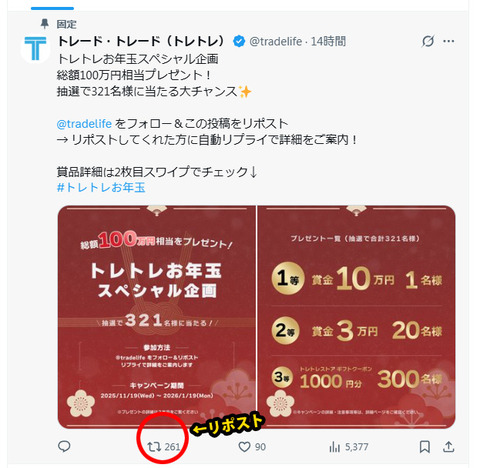Screen dimensions: 480x468
Task: Click the reply speech bubble icon
Action: (x=64, y=447)
